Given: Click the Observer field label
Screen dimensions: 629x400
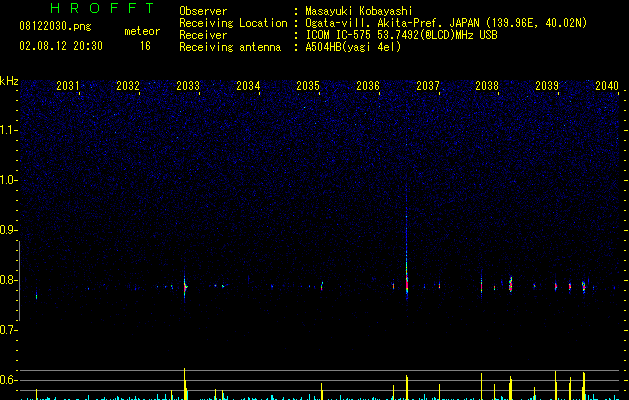Looking at the screenshot, I should [x=203, y=11].
